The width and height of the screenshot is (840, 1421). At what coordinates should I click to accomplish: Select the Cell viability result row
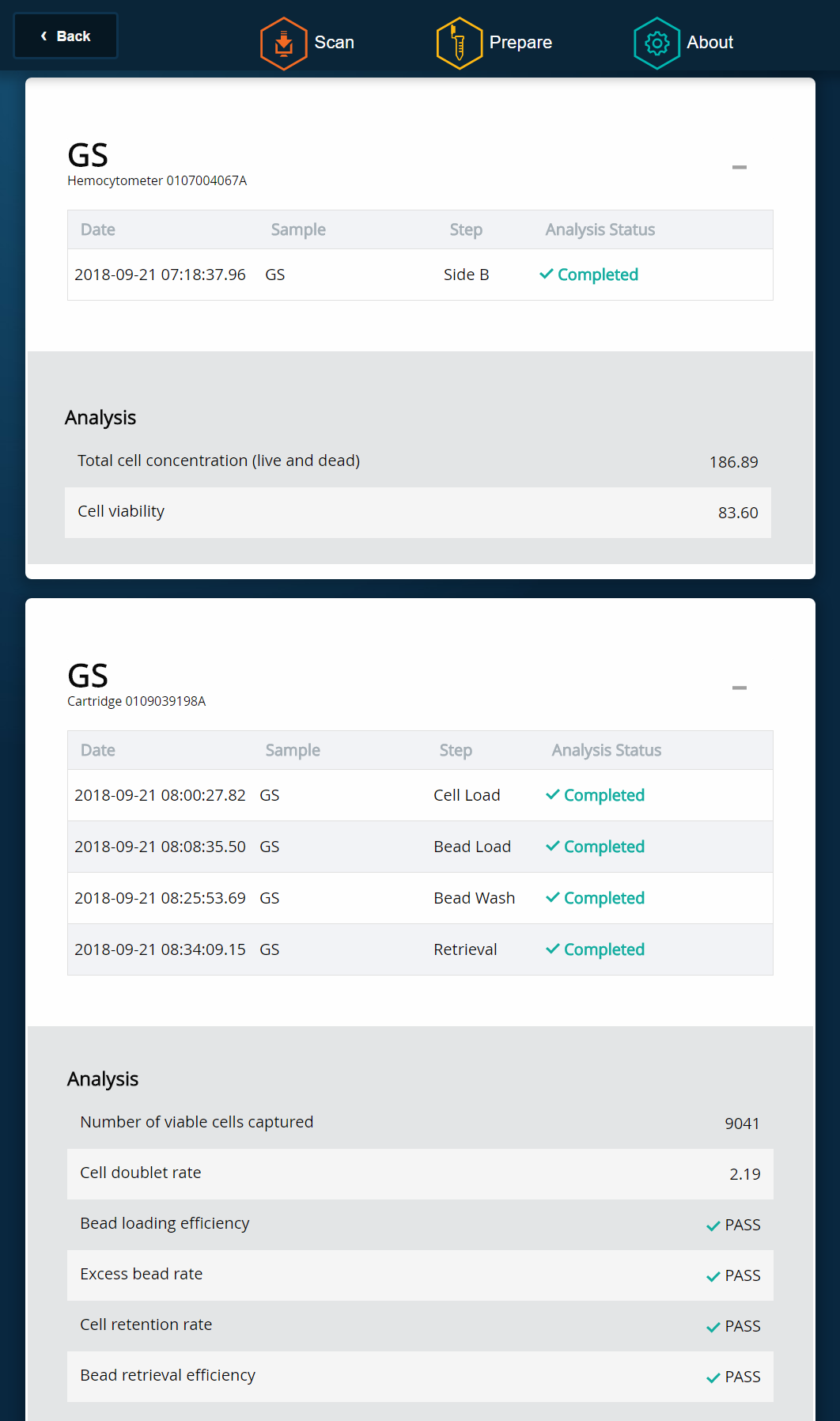click(x=418, y=512)
